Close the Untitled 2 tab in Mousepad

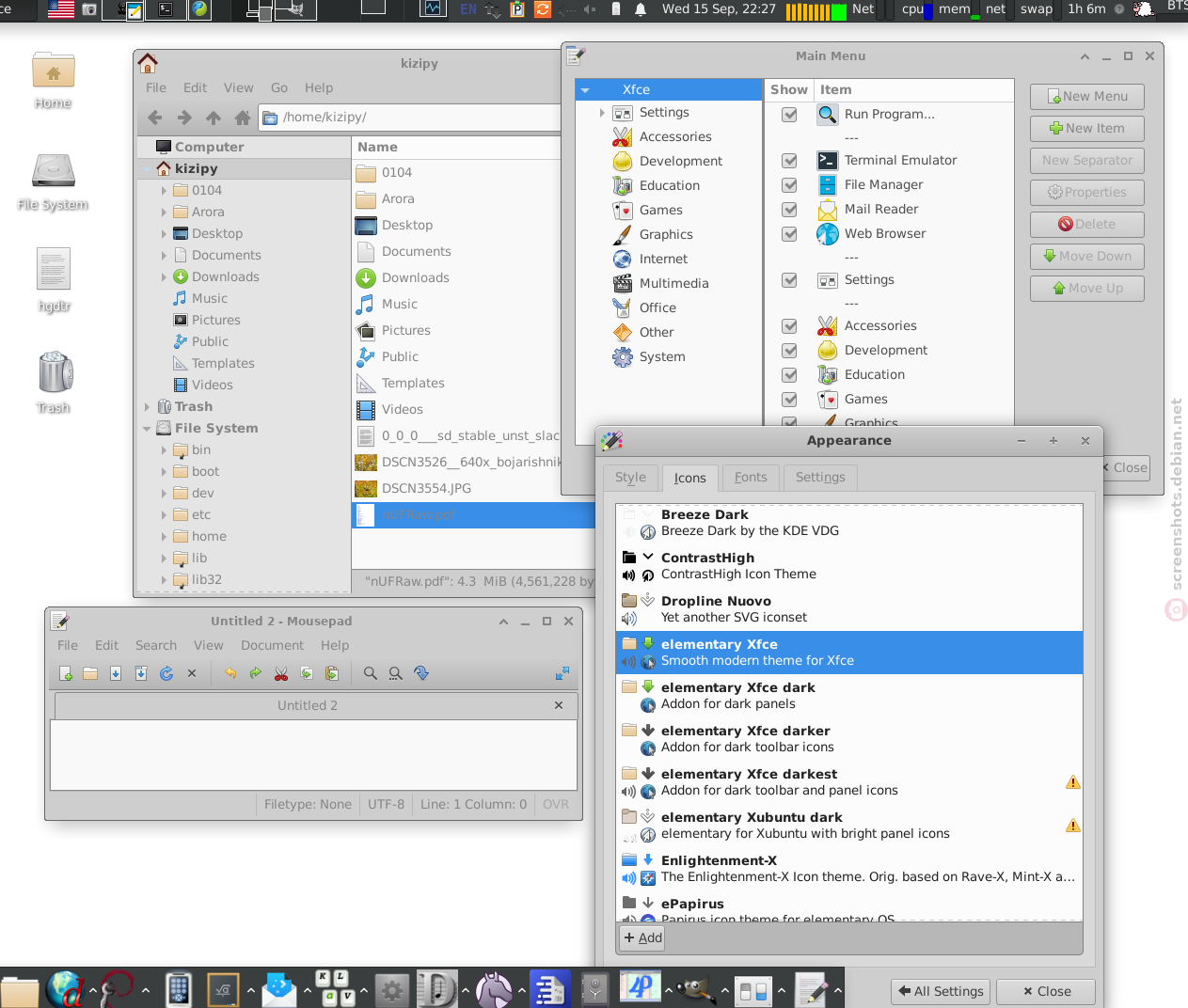click(x=559, y=705)
